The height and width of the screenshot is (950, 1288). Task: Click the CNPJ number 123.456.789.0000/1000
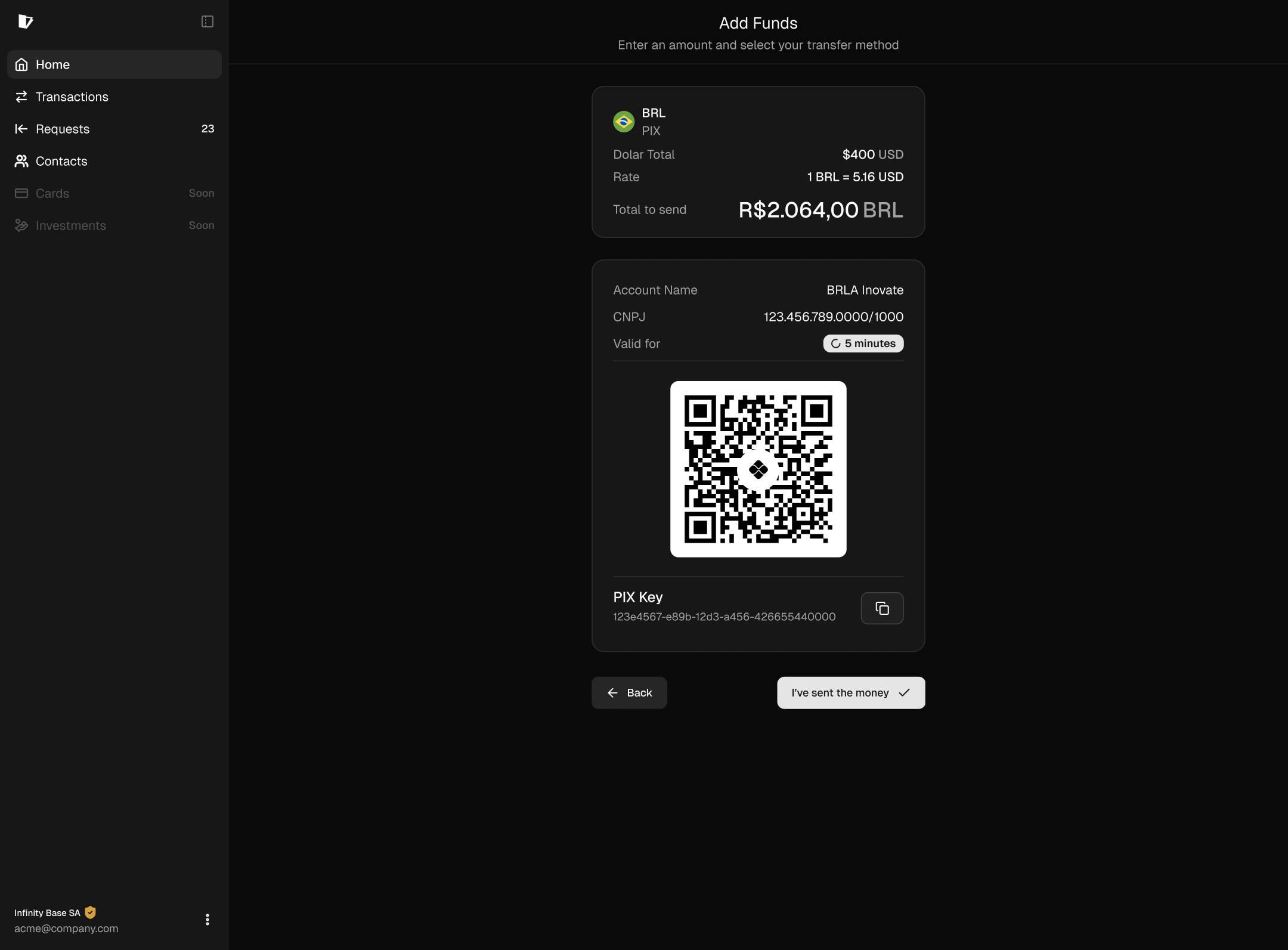tap(834, 317)
